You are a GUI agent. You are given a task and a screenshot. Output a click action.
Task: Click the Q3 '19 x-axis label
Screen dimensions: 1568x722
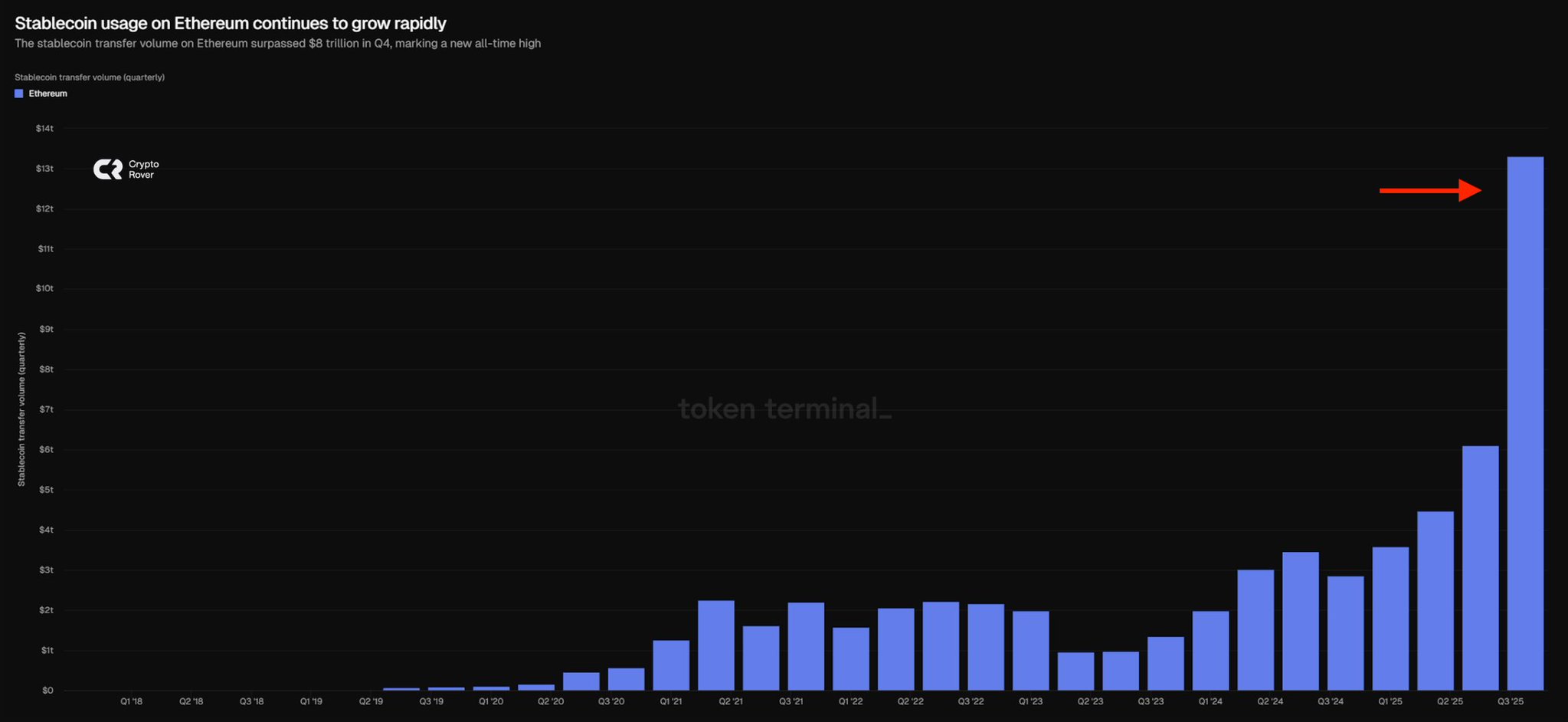pos(431,701)
